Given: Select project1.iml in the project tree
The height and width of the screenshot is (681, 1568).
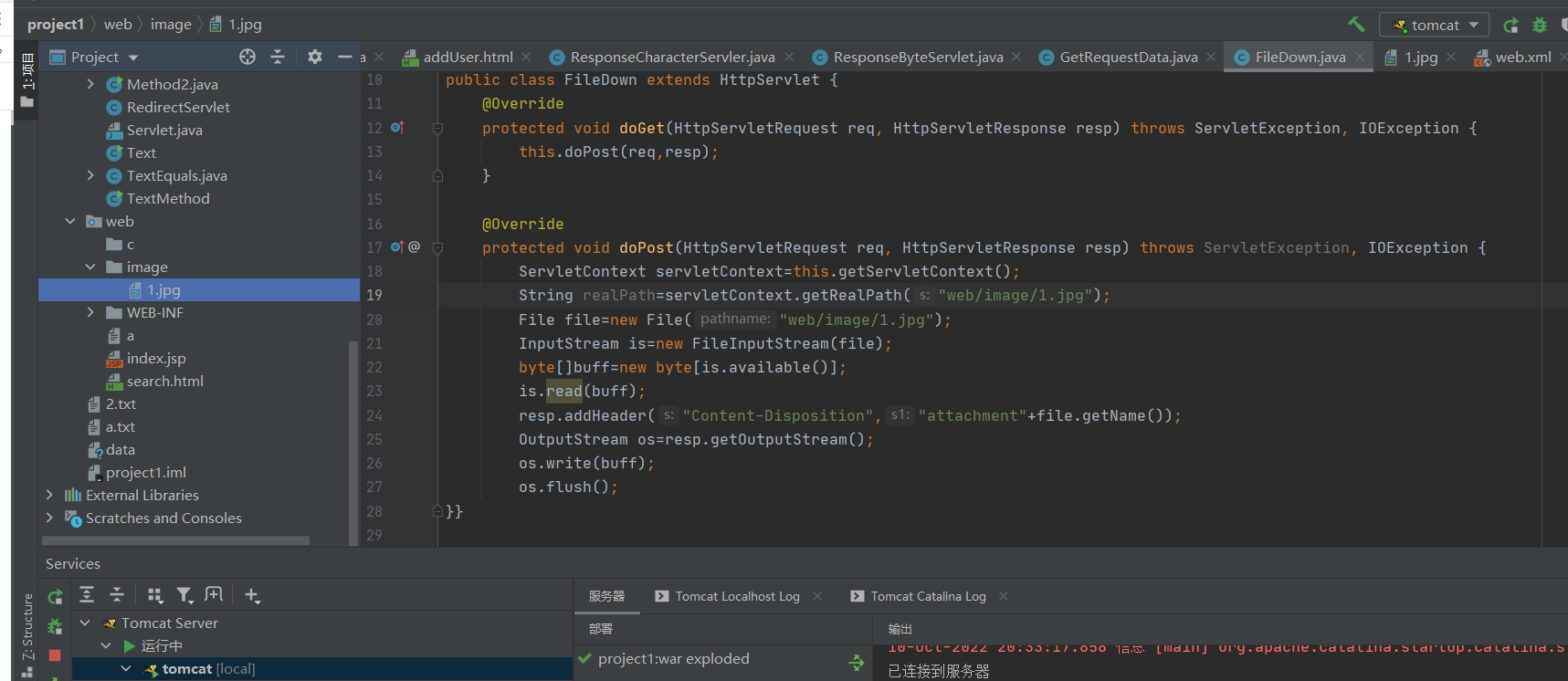Looking at the screenshot, I should tap(145, 472).
